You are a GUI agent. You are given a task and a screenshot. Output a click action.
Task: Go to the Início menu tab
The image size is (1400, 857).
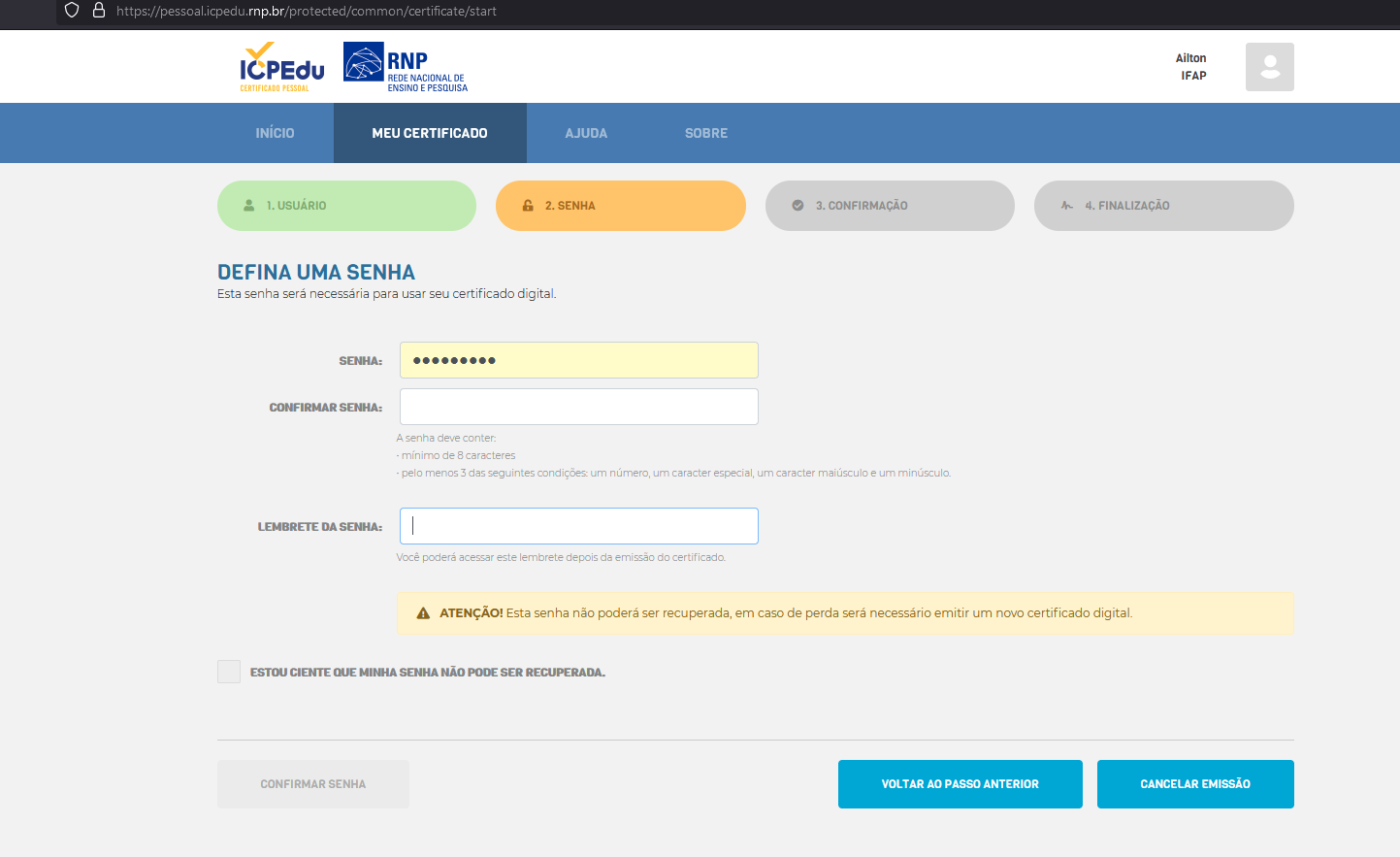276,133
